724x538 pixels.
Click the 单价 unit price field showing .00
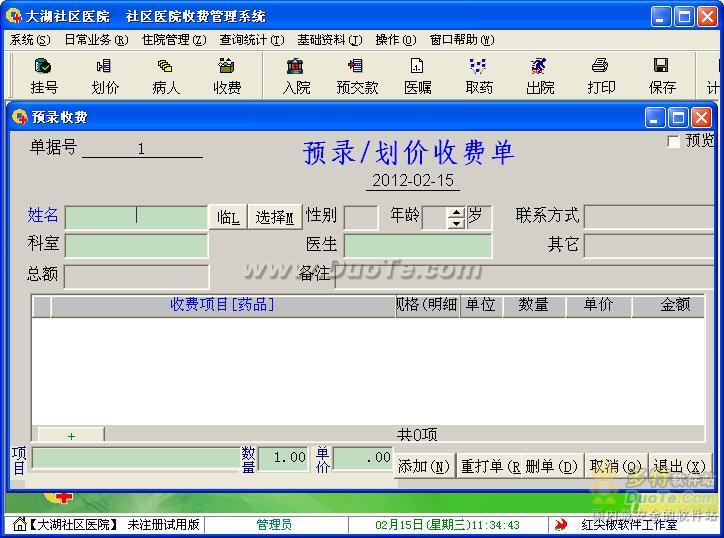click(363, 459)
